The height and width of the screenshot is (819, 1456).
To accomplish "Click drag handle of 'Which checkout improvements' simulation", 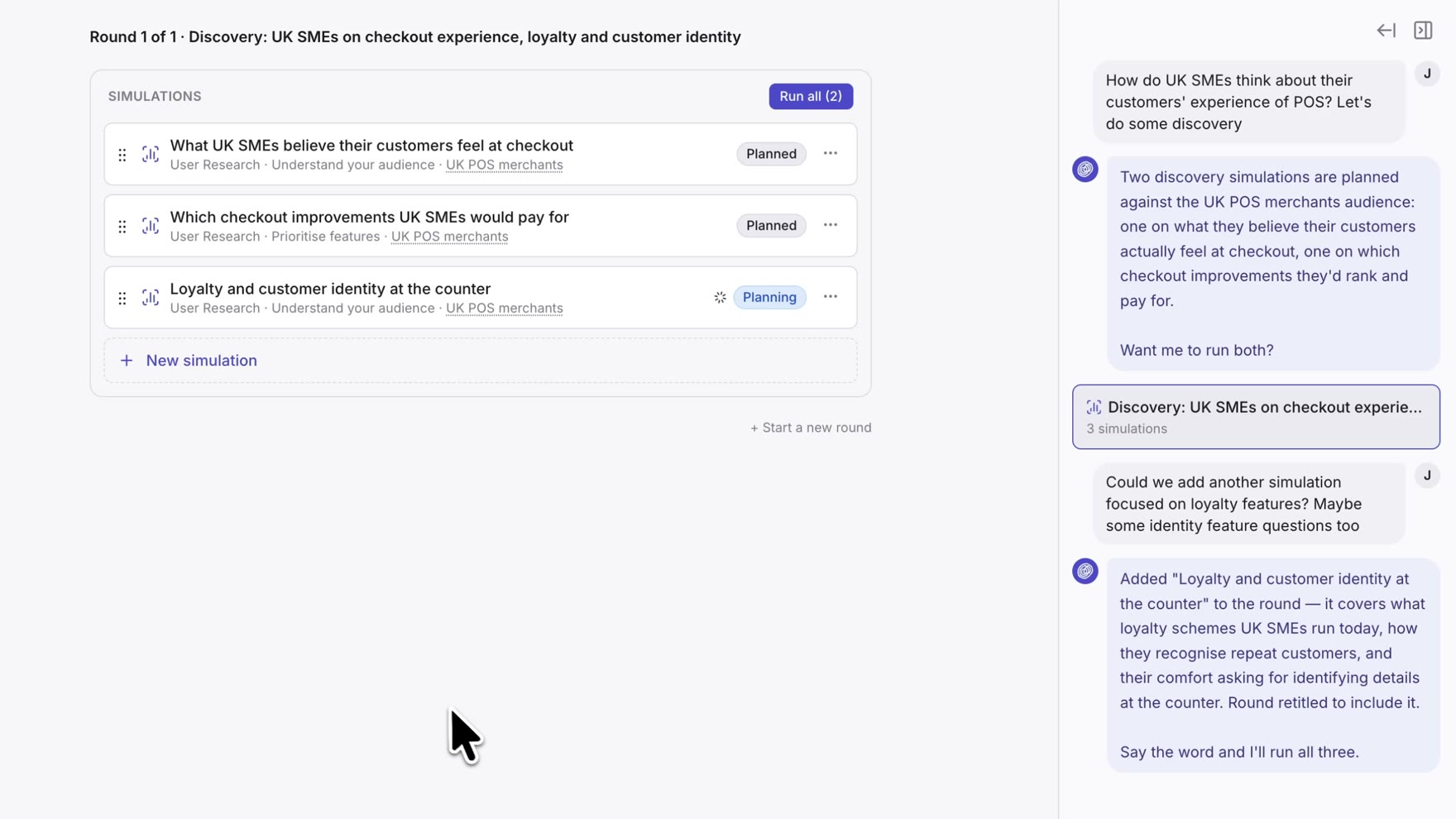I will click(122, 226).
